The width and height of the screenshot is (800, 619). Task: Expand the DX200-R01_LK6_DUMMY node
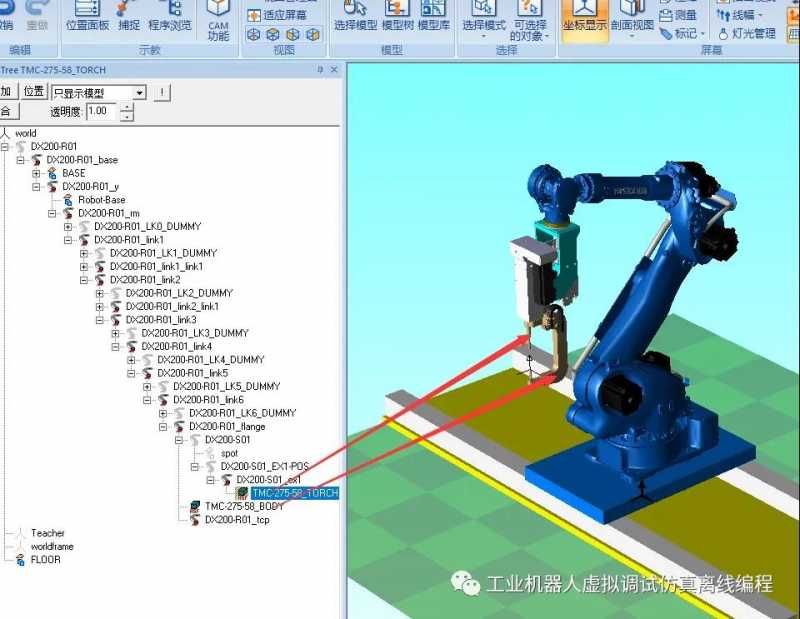coord(163,413)
